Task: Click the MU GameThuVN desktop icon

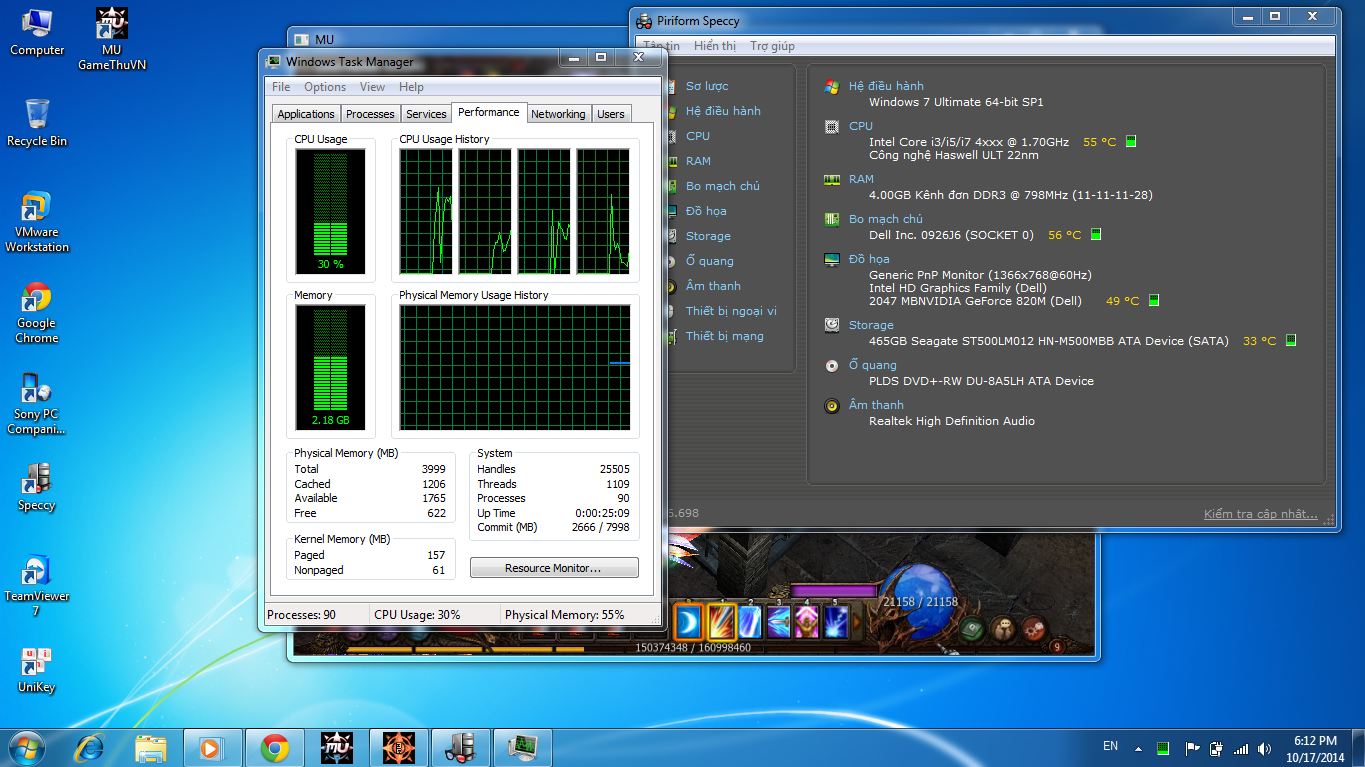Action: 112,39
